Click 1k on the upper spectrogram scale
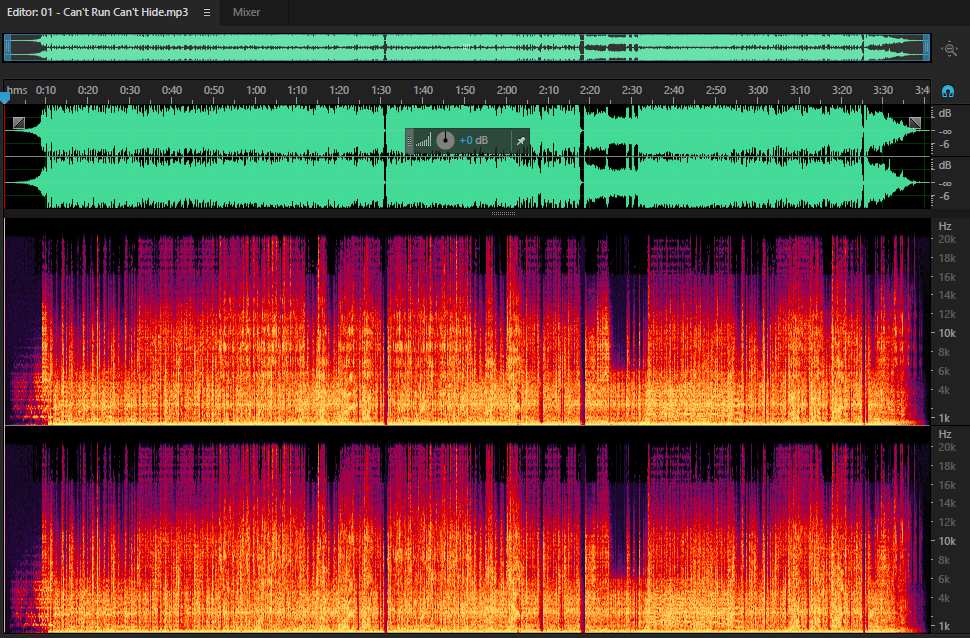 coord(944,418)
